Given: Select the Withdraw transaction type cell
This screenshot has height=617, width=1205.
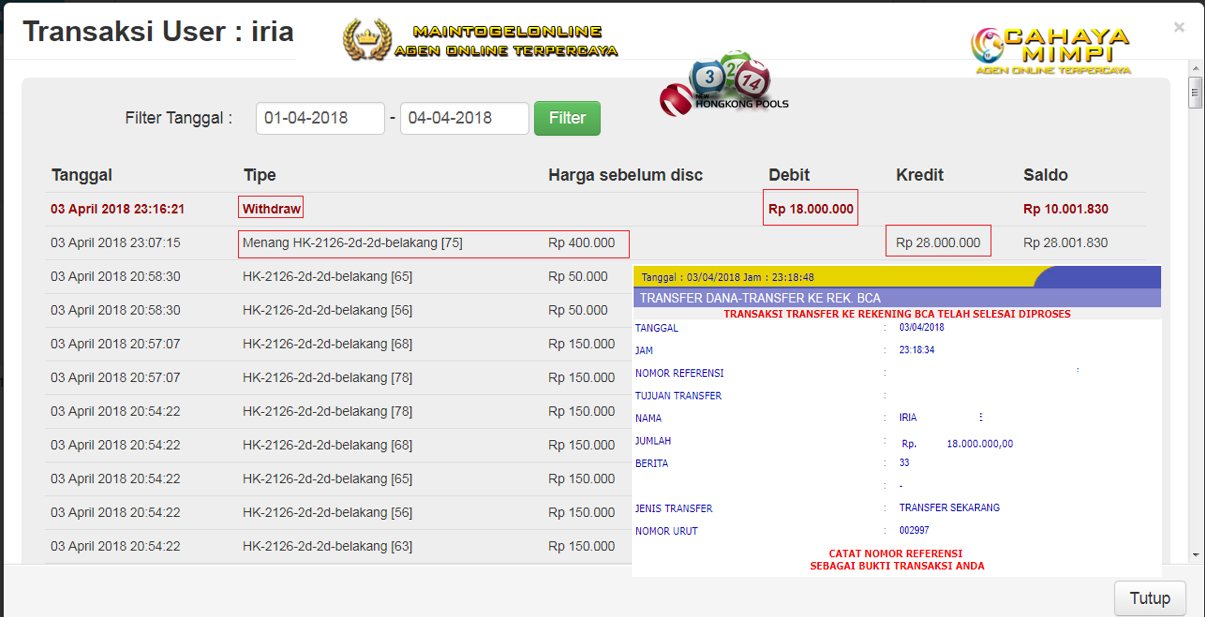Looking at the screenshot, I should tap(271, 209).
